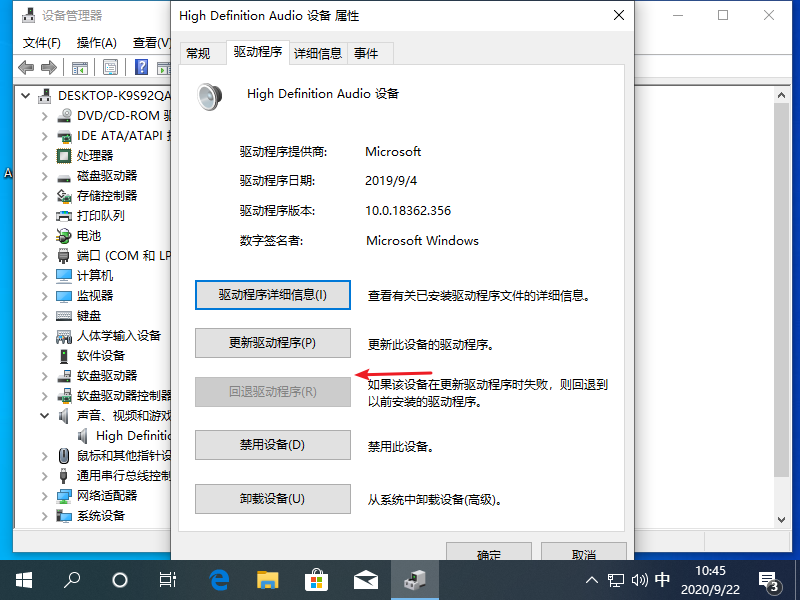
Task: Select 端口 (COM 和 LPT) tree item
Action: tap(123, 256)
